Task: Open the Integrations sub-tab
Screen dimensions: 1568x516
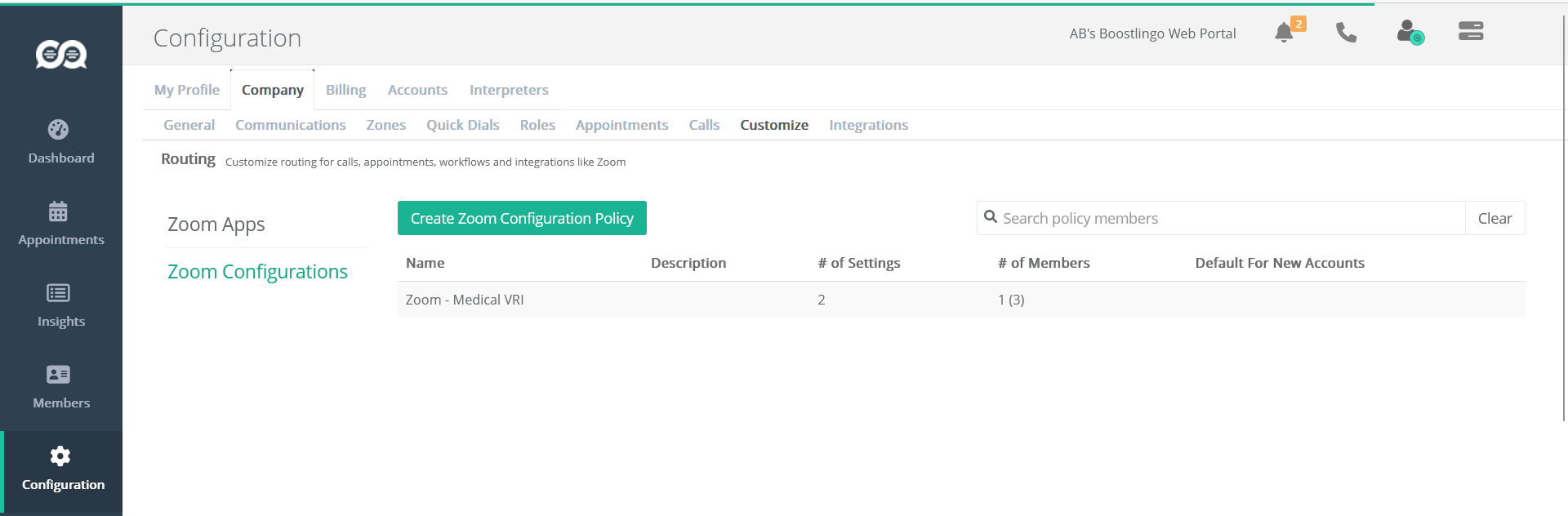Action: pos(869,125)
